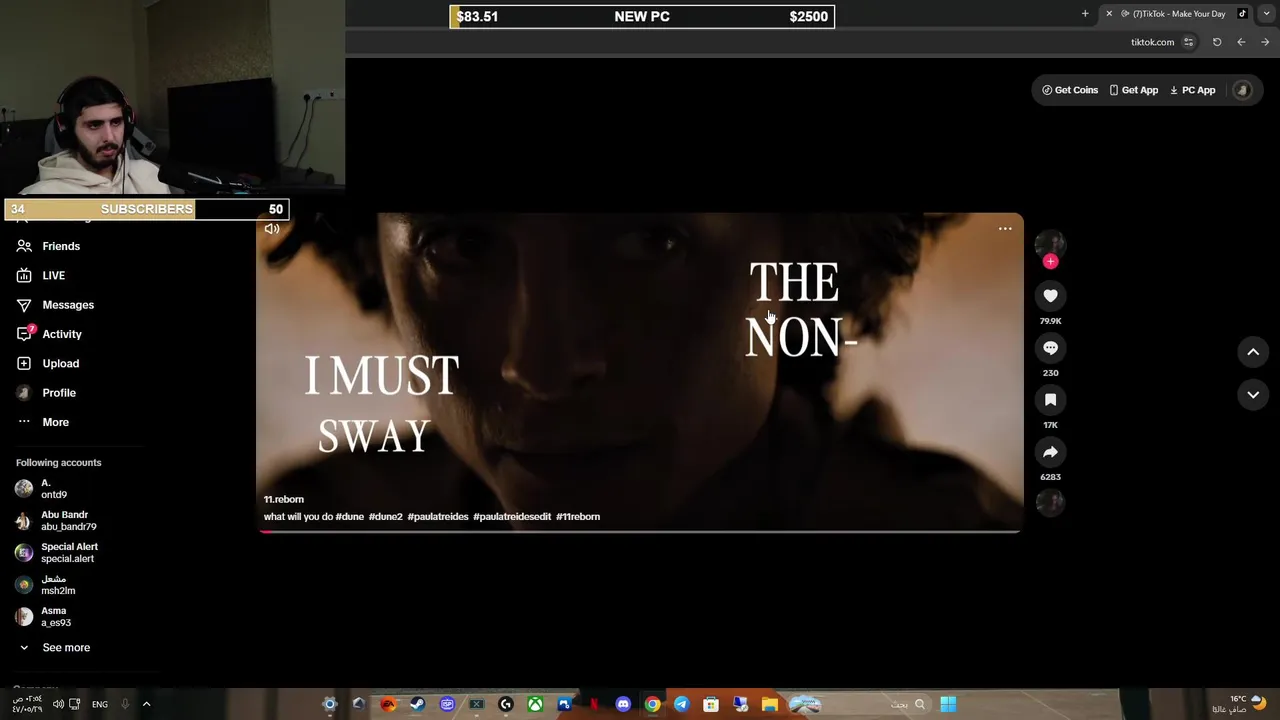Open the #dune2 hashtag
The height and width of the screenshot is (720, 1280).
pos(385,517)
